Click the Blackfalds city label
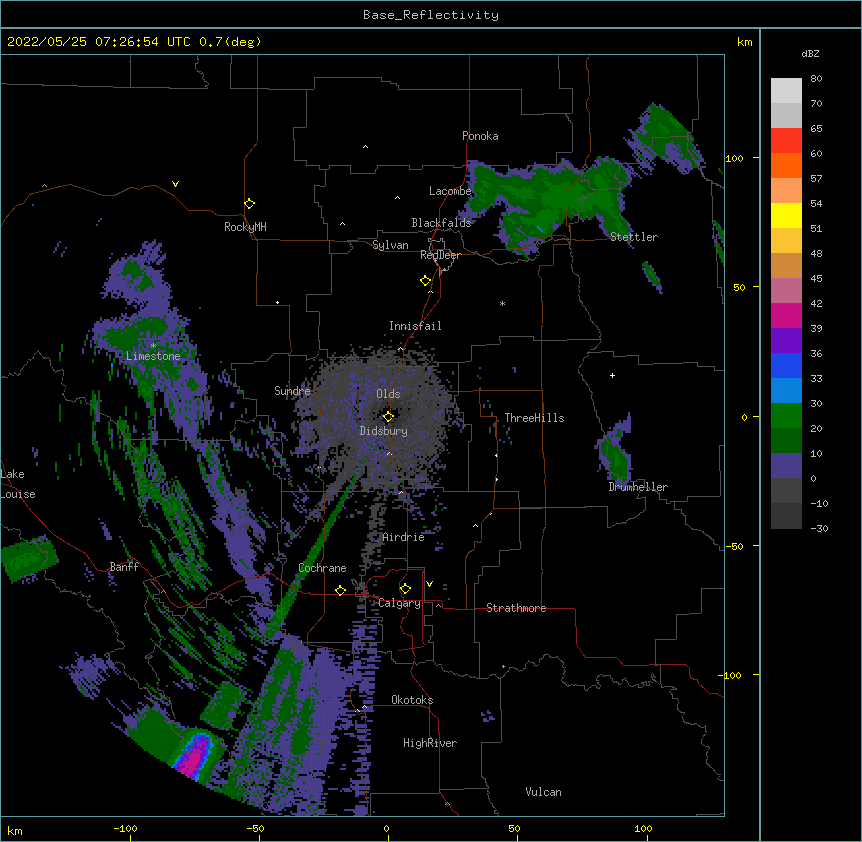Image resolution: width=862 pixels, height=842 pixels. tap(441, 223)
